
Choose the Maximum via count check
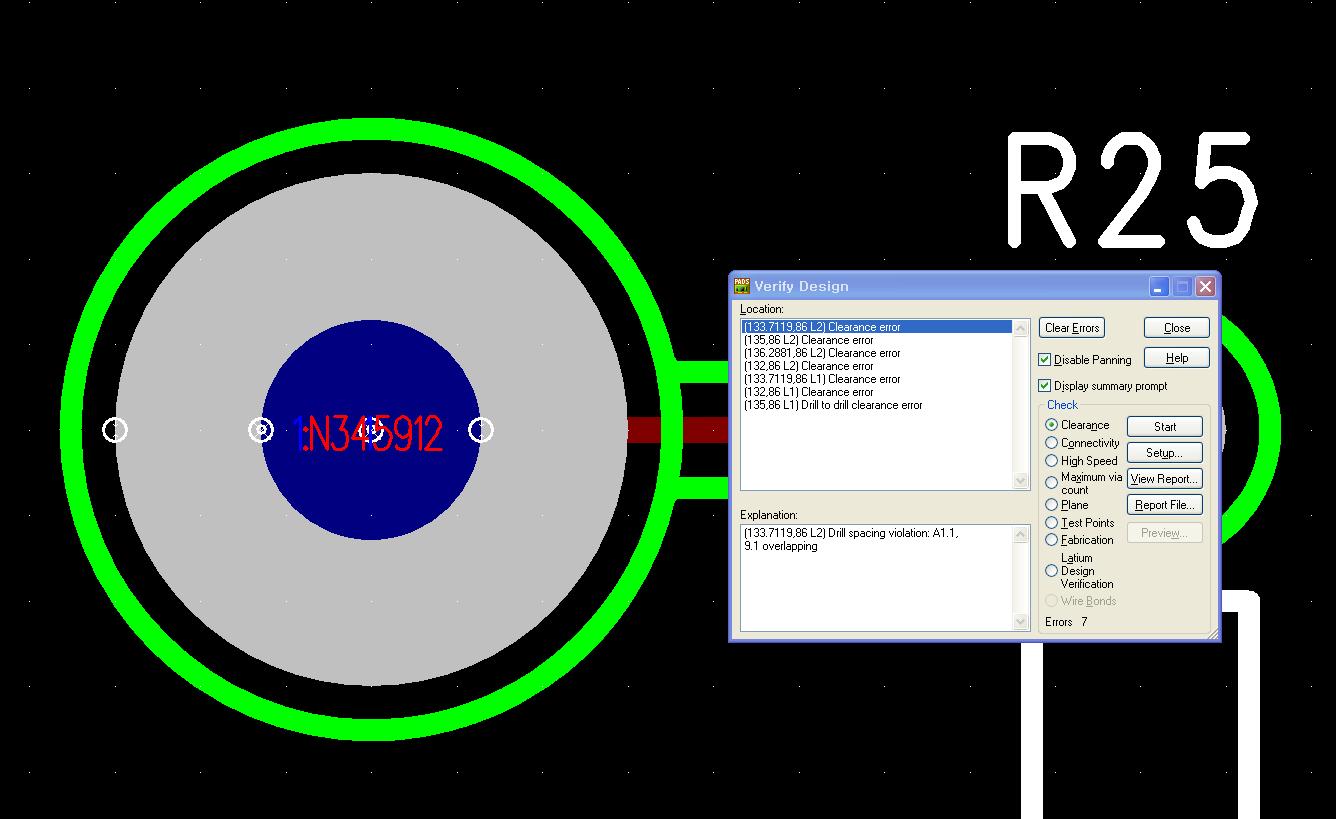coord(1052,483)
